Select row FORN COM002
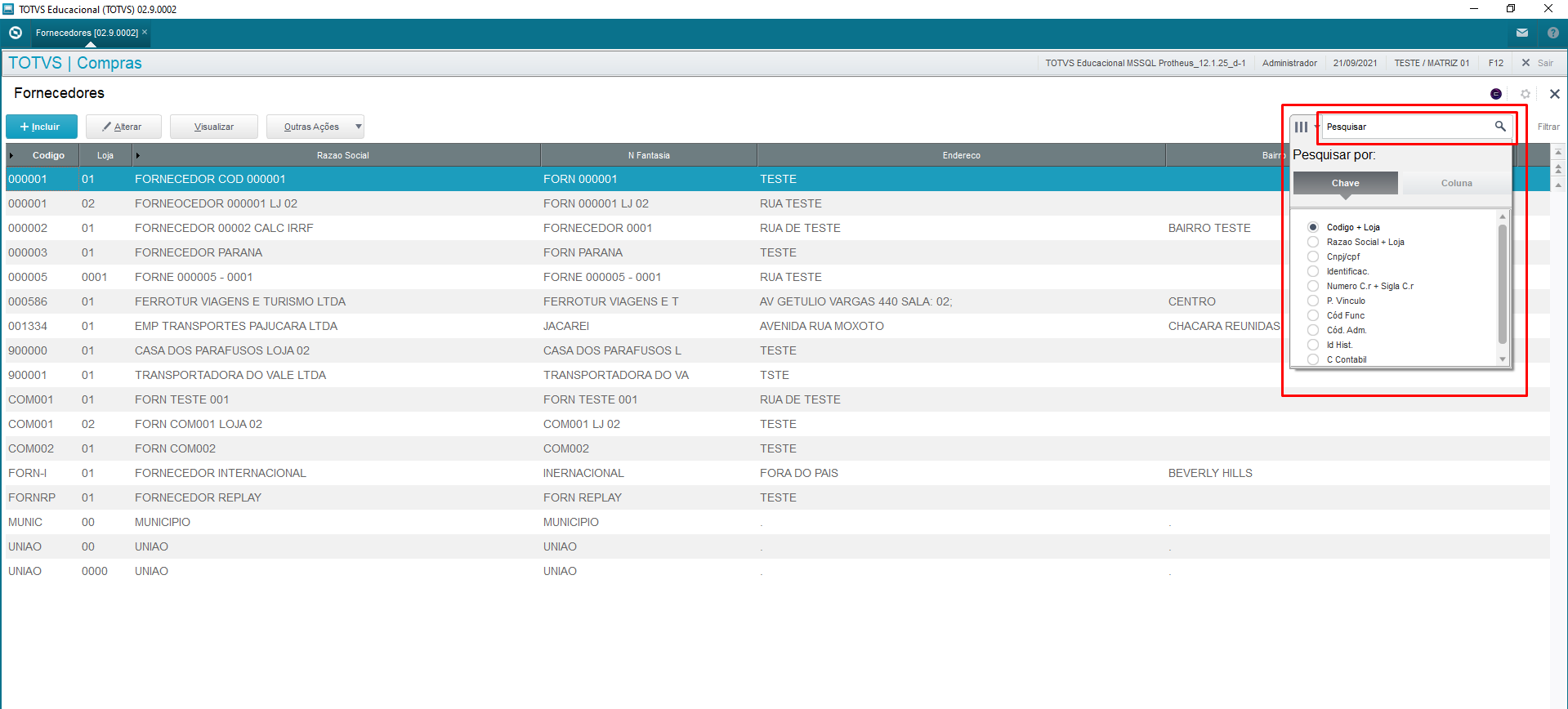Screen dimensions: 1568x709 778,448
